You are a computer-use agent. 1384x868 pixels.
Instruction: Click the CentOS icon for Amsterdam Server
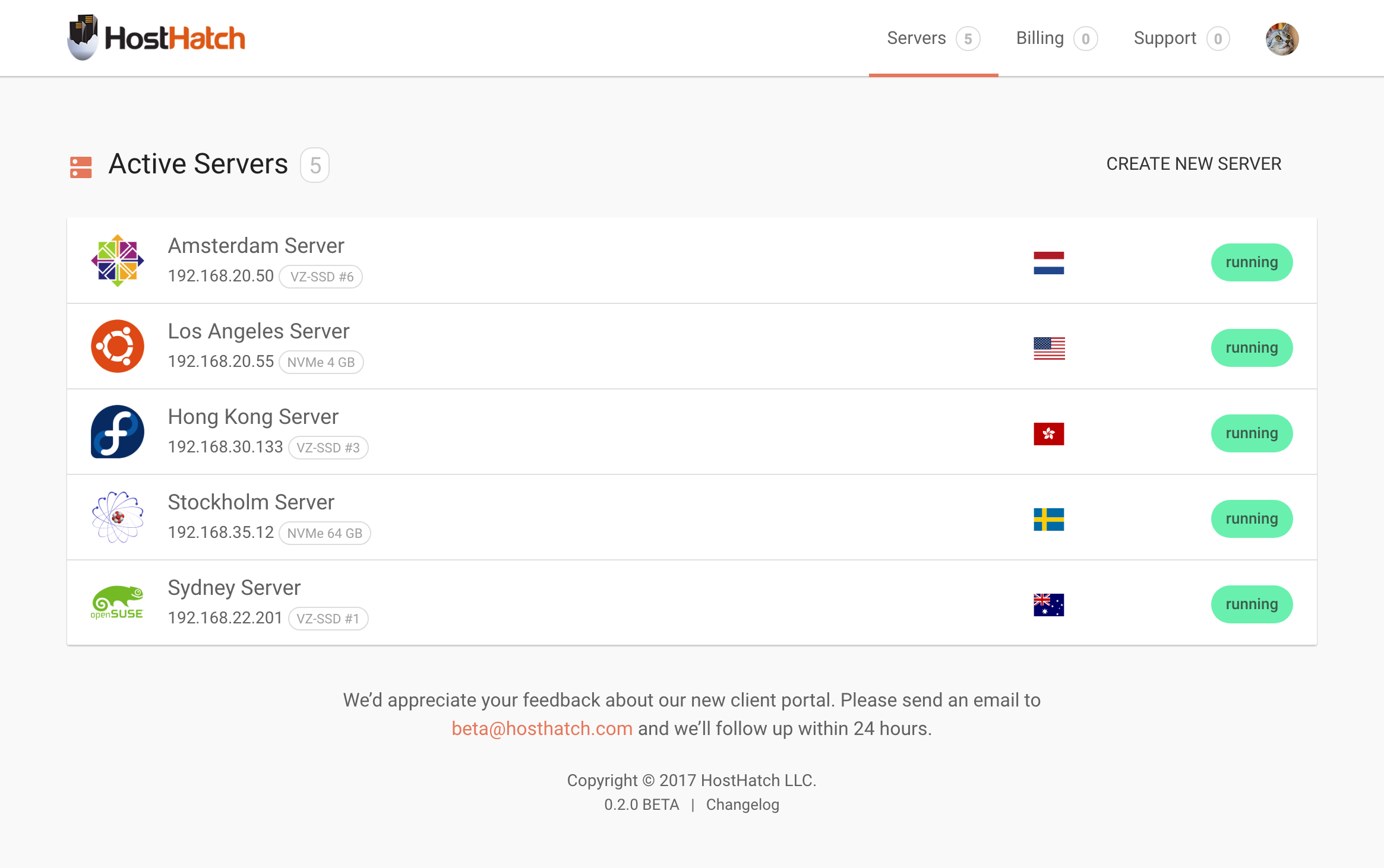[118, 261]
